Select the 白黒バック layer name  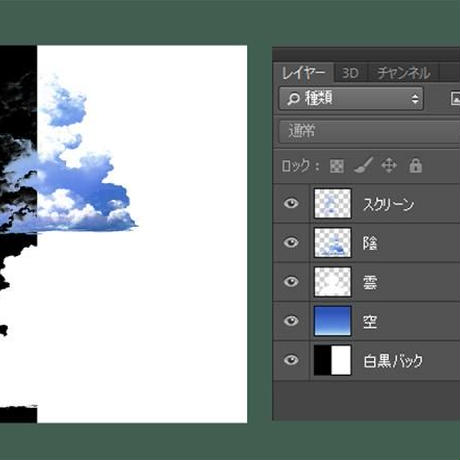(393, 361)
